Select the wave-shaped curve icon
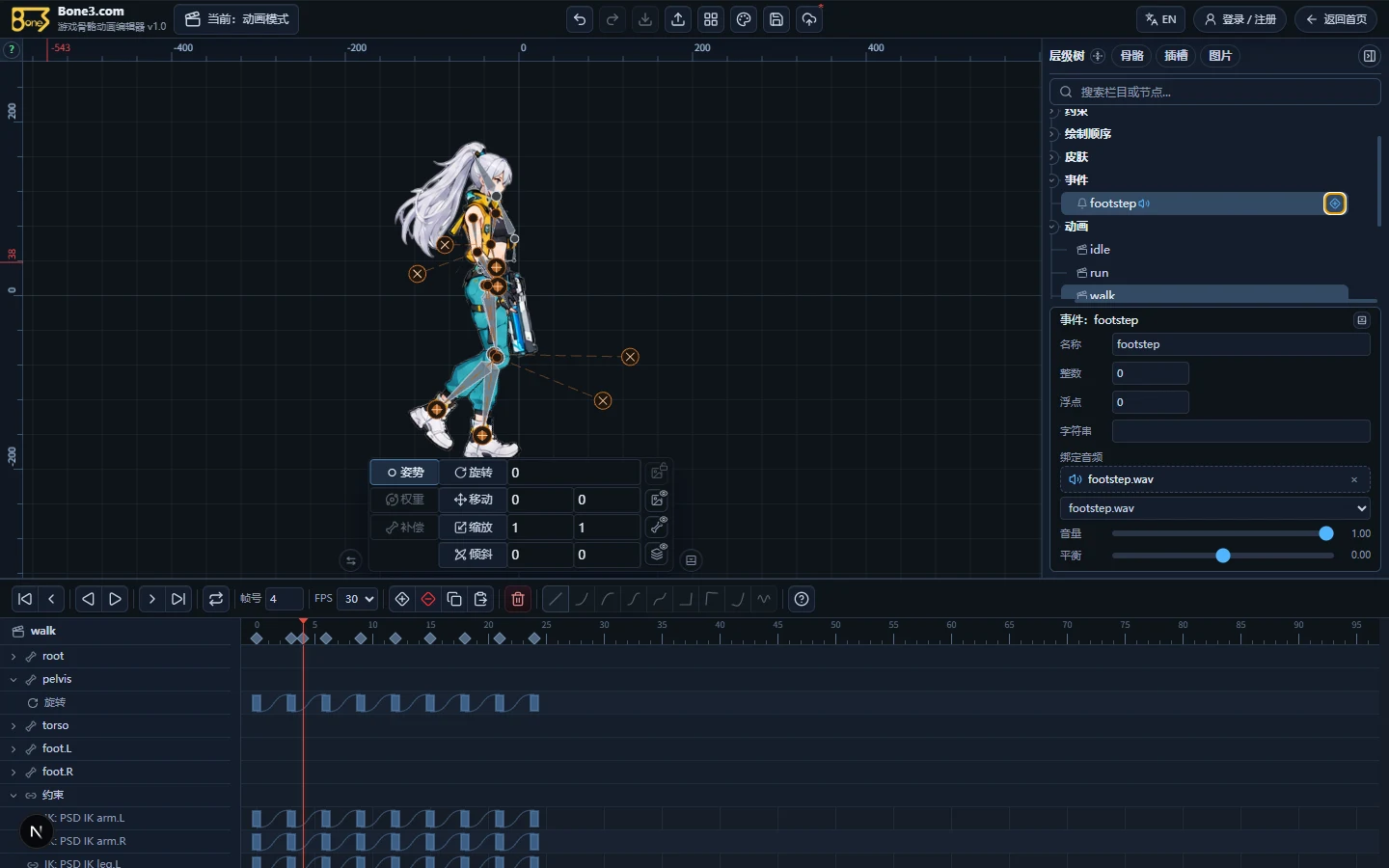 [764, 599]
